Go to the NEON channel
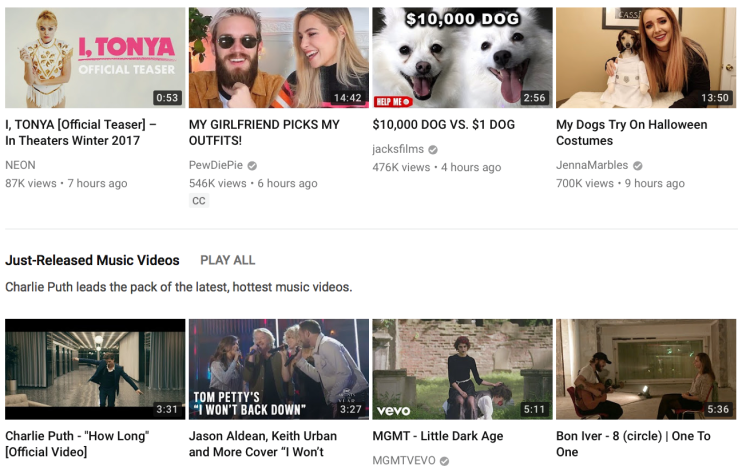Image resolution: width=738 pixels, height=466 pixels. coord(20,165)
